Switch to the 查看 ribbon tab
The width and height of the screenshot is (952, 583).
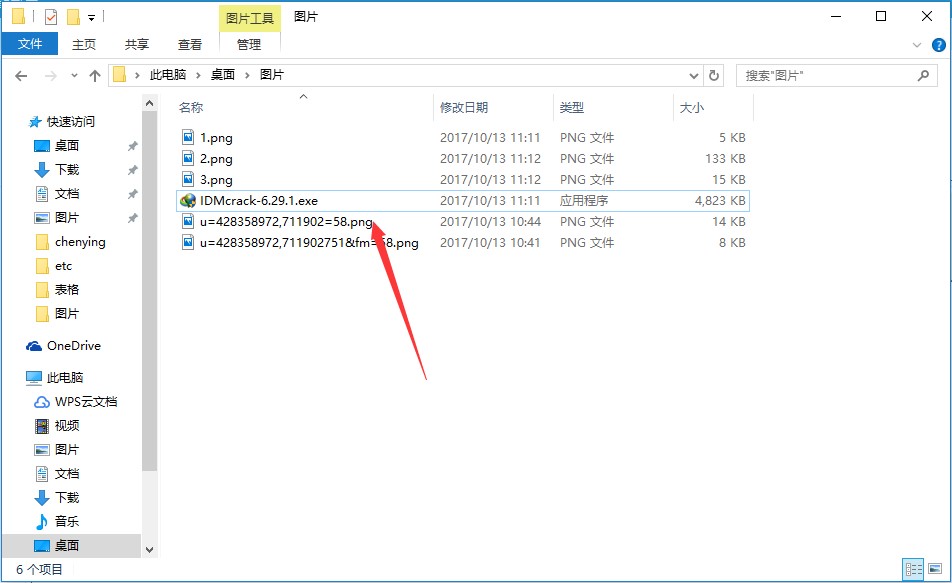[x=190, y=44]
